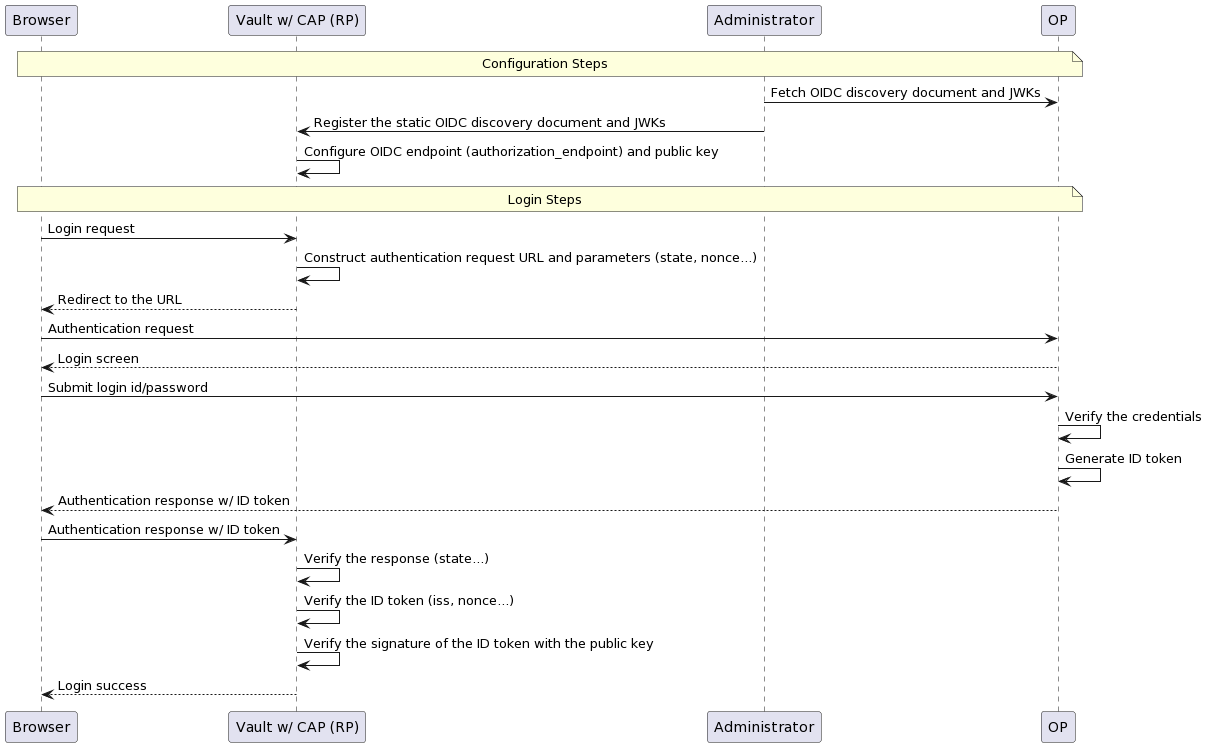Click the Login Steps divider note
Screen dimensions: 1208x747
coord(545,199)
